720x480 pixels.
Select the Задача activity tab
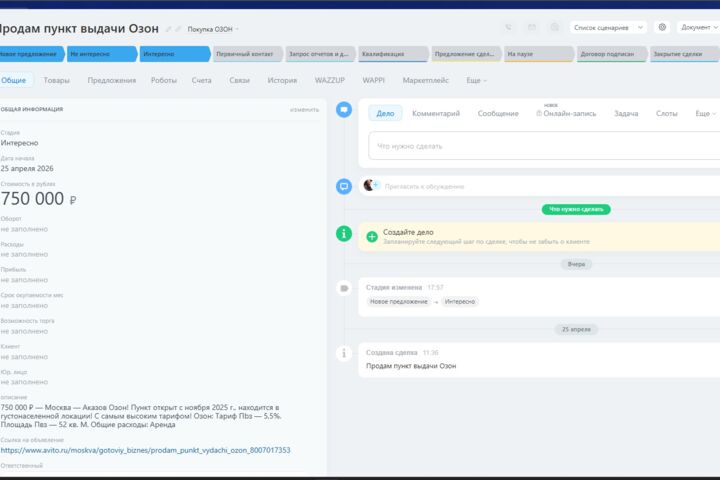(626, 113)
